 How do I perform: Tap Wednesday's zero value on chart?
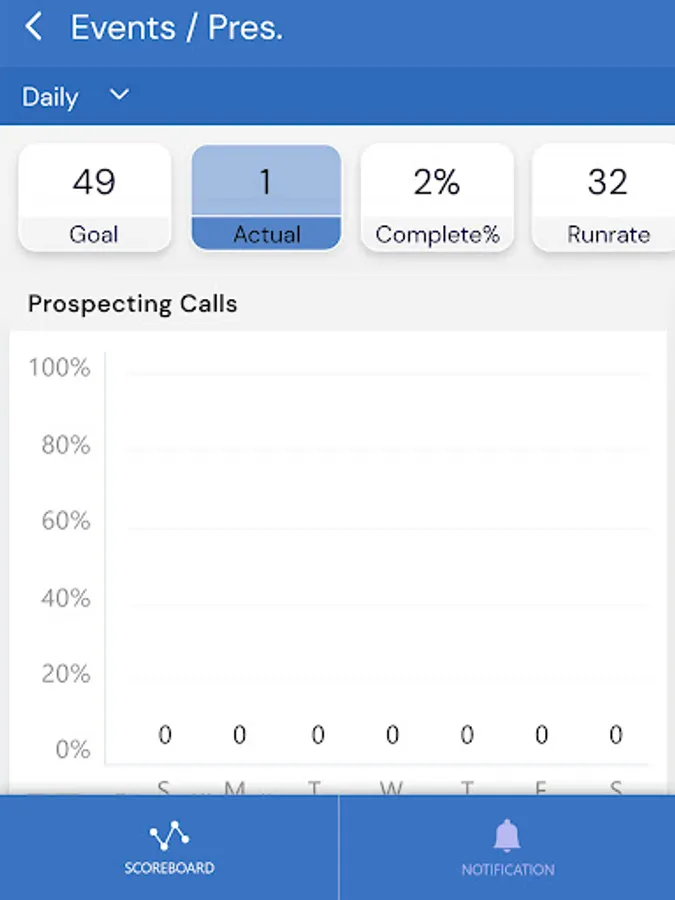[392, 736]
